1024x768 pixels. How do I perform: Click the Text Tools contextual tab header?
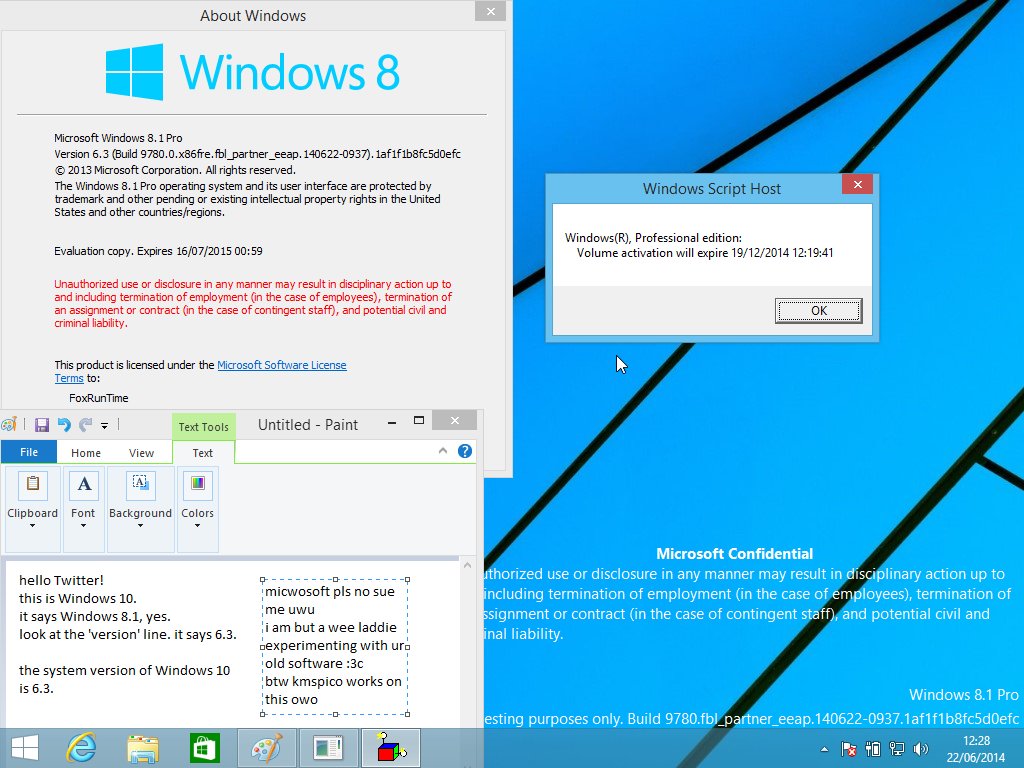204,426
